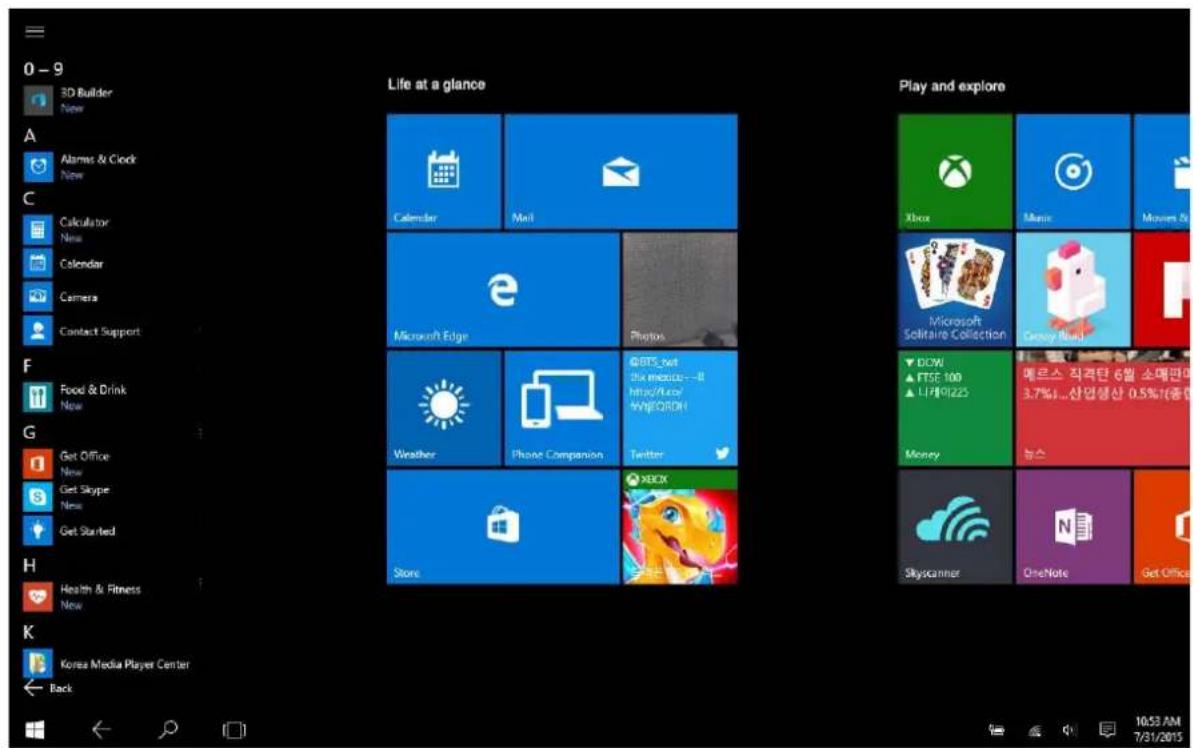Screen dimensions: 1193x748
Task: Click the taskbar back arrow
Action: click(x=101, y=730)
